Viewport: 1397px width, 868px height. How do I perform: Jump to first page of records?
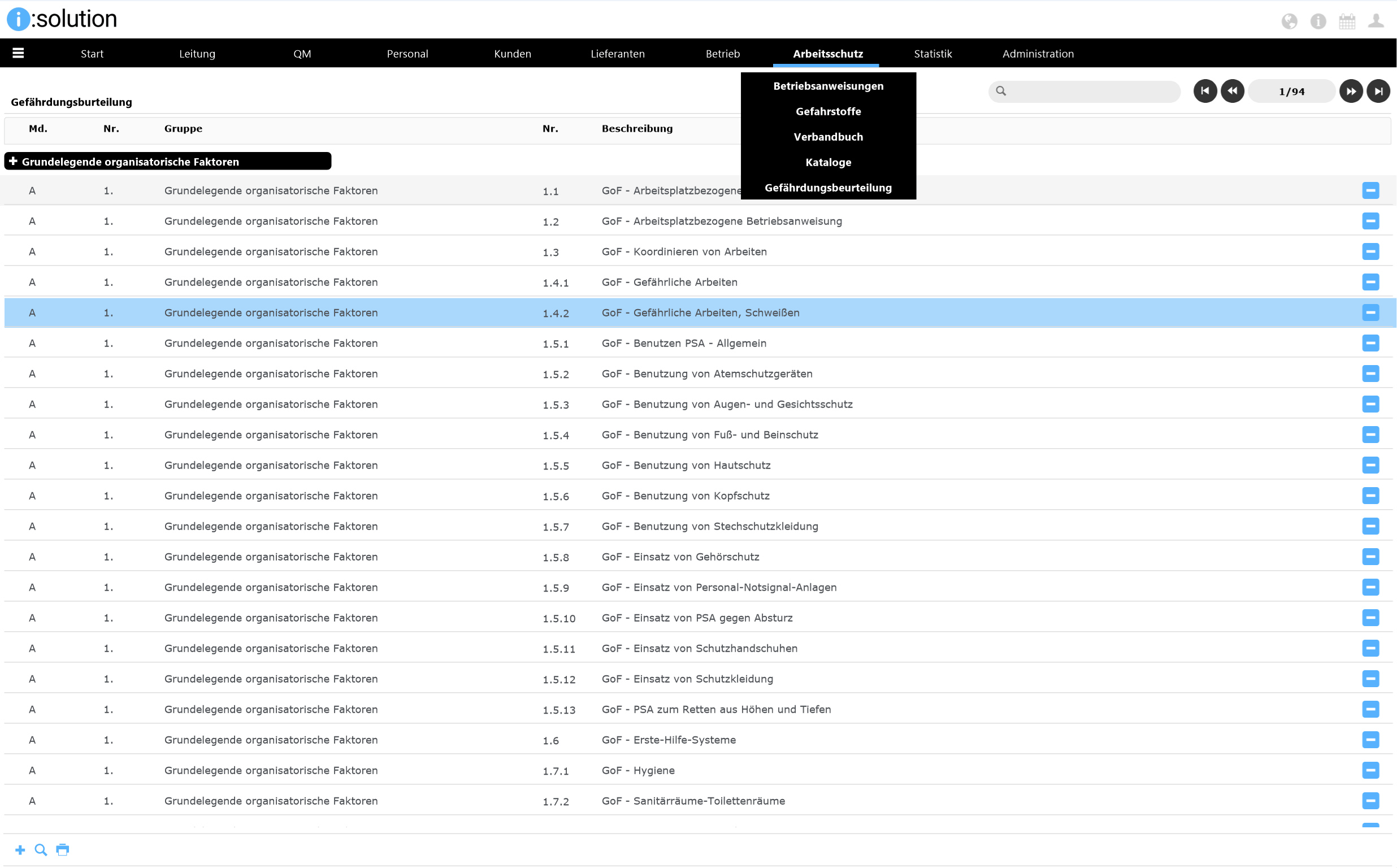click(x=1205, y=91)
